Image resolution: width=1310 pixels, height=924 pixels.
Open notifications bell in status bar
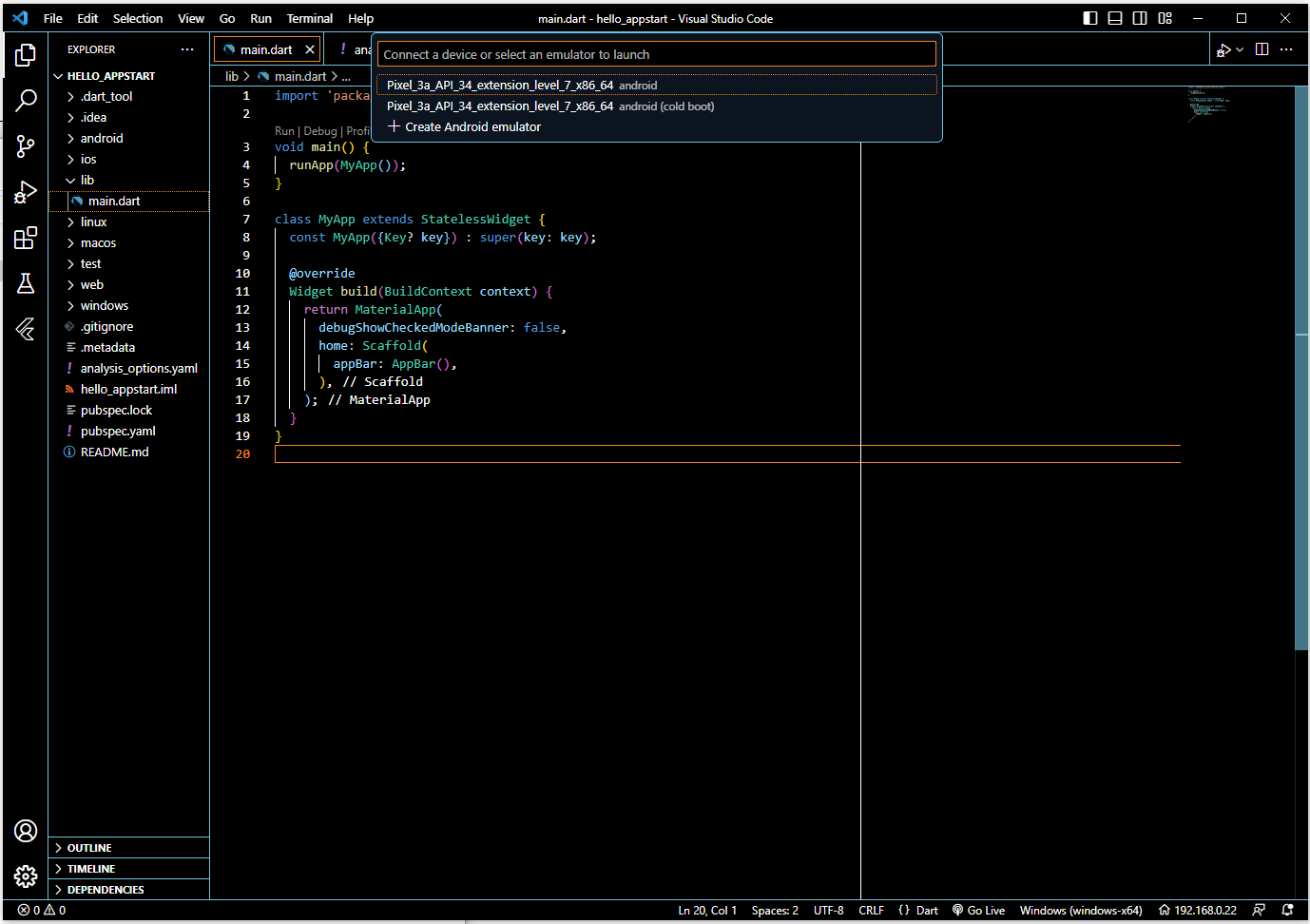click(x=1287, y=910)
